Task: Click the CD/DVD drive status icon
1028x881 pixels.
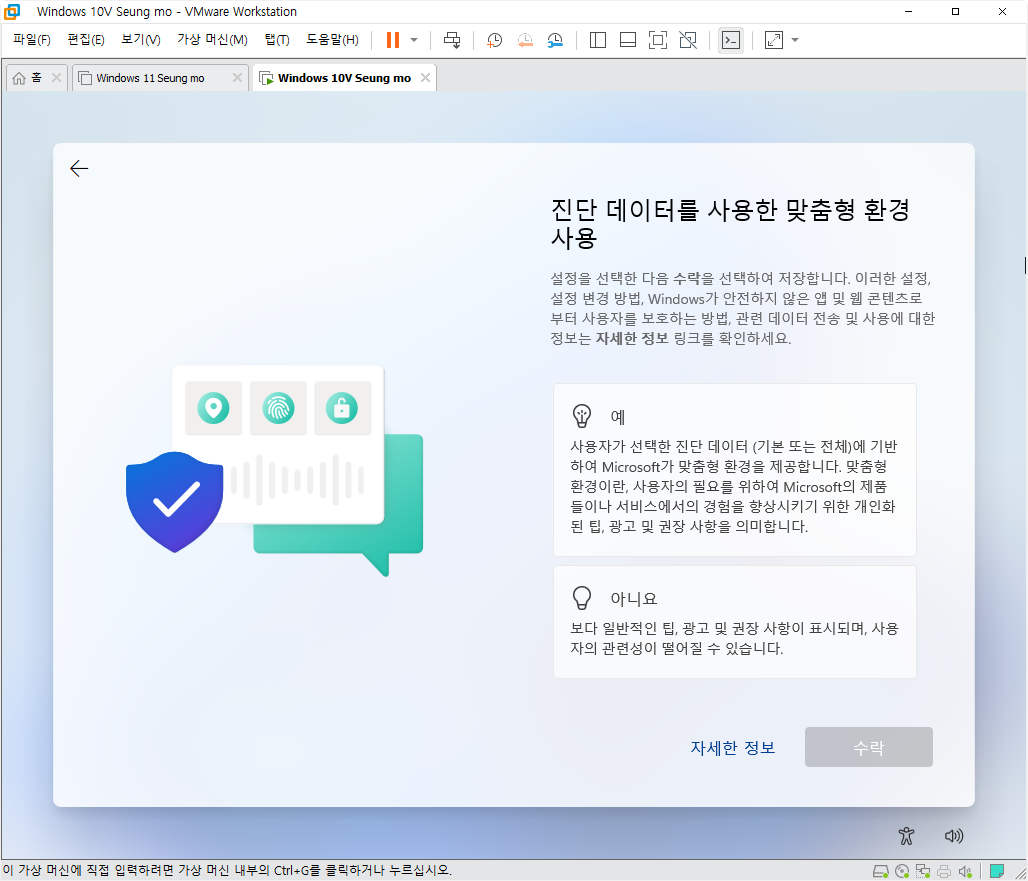Action: coord(902,871)
